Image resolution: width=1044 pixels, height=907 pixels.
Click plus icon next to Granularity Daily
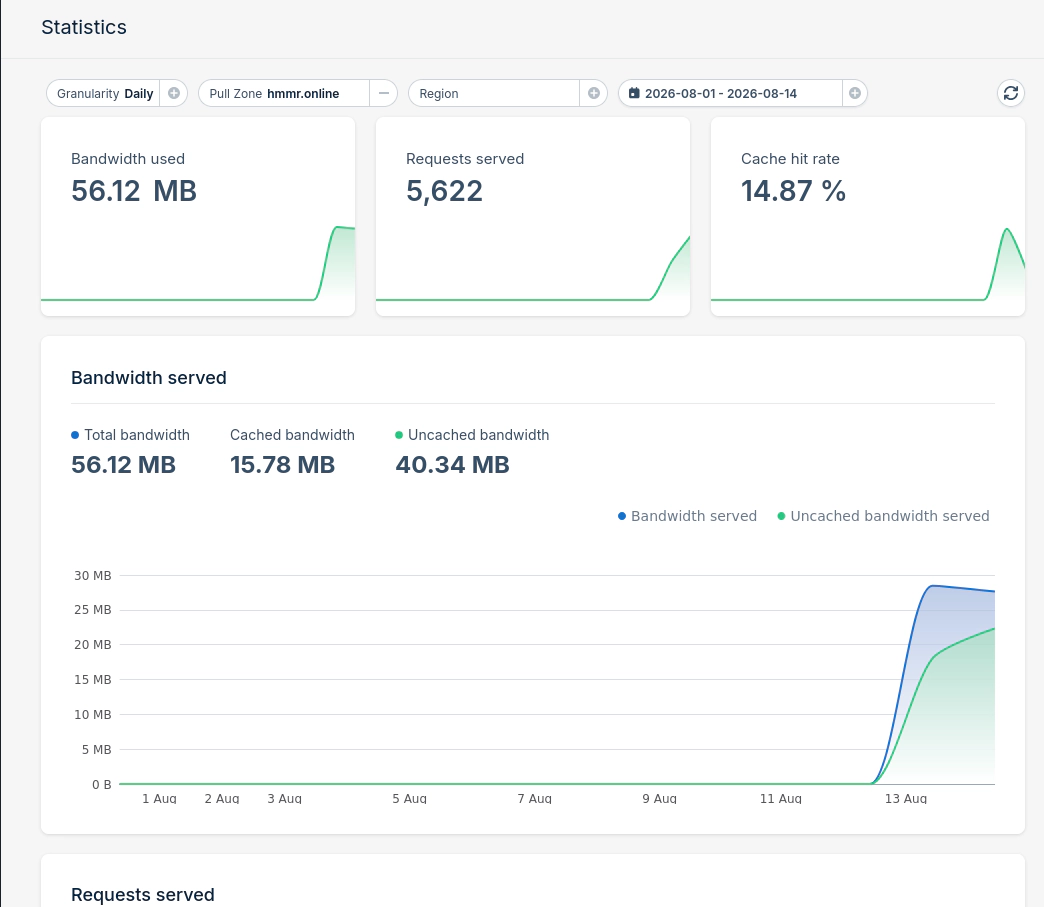(174, 93)
